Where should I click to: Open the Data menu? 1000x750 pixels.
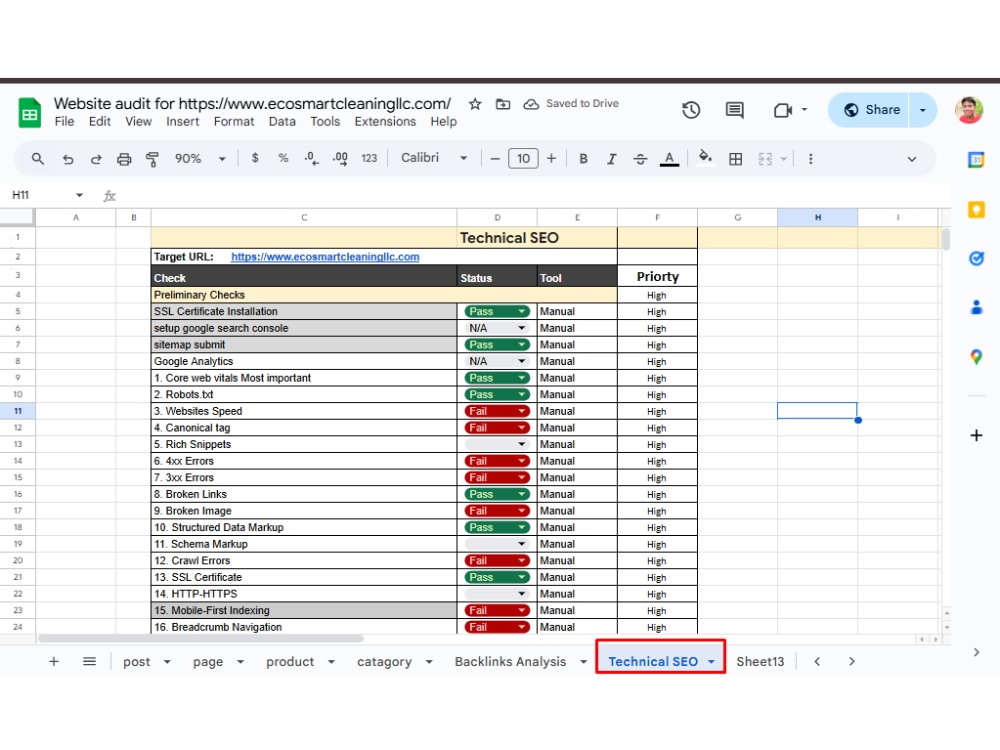282,121
